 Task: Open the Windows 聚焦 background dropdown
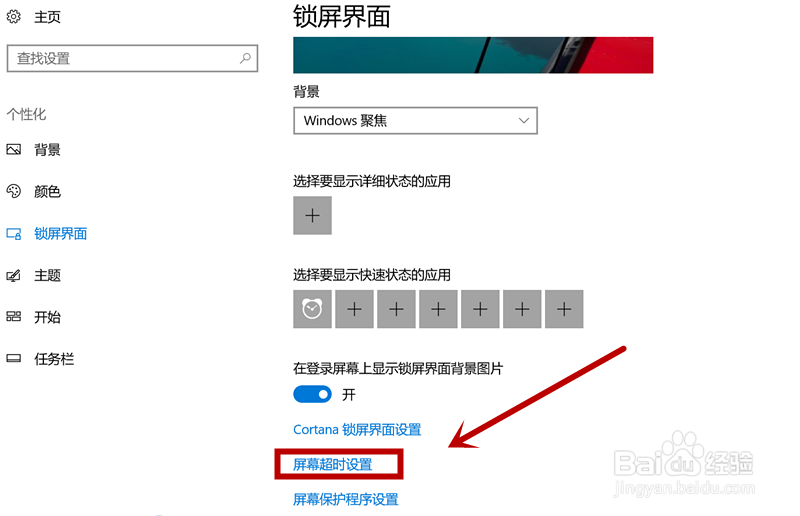coord(415,120)
